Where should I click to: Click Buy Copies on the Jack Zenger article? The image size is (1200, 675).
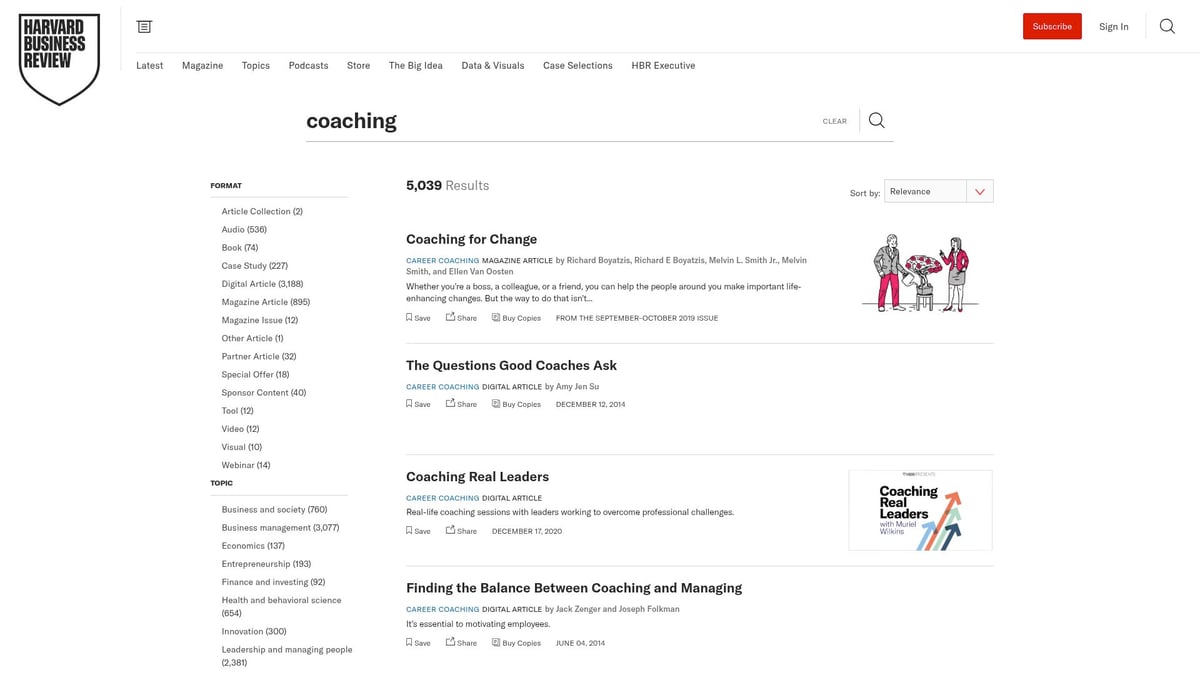pos(515,642)
